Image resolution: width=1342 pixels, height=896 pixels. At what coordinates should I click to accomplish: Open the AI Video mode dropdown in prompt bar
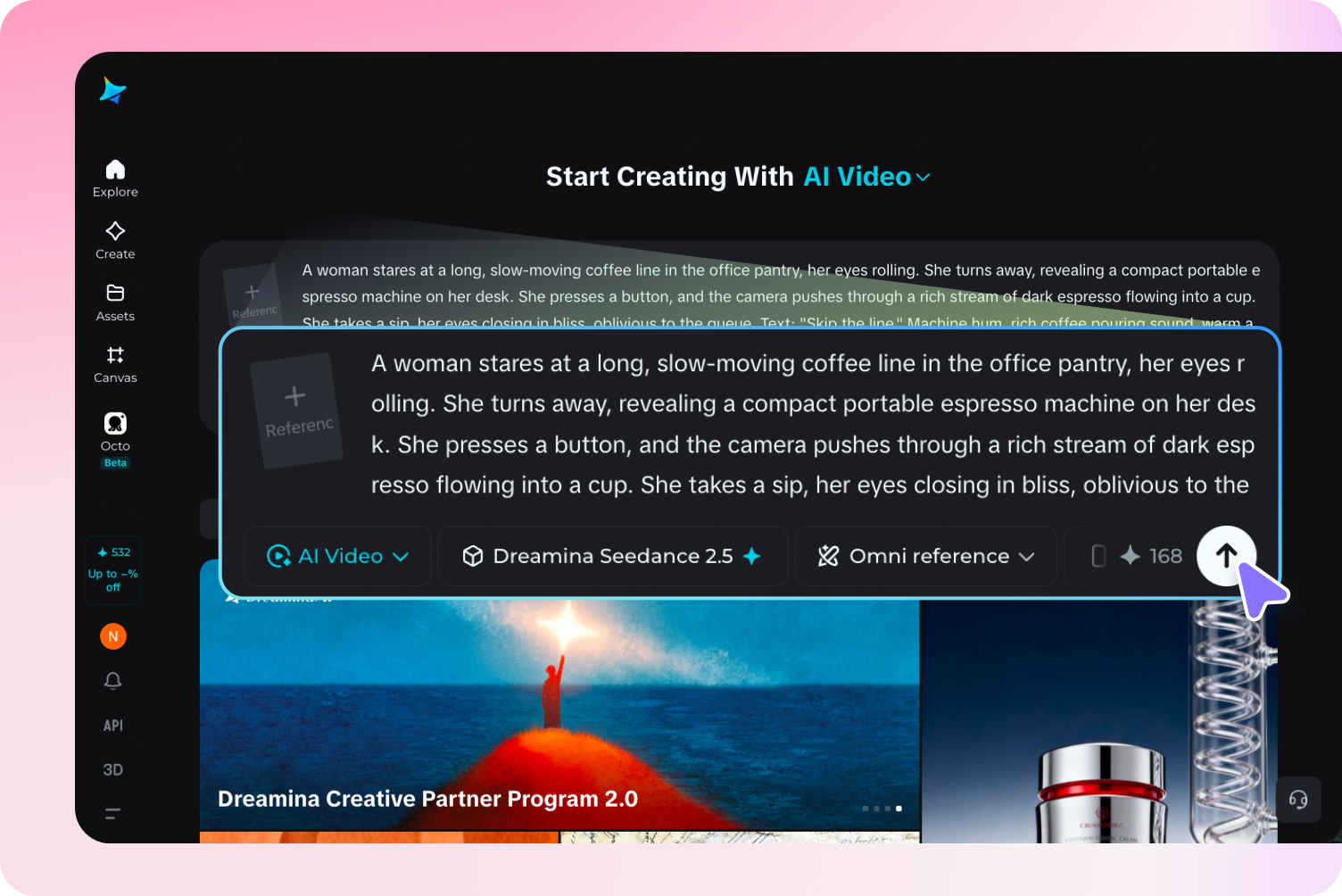(337, 556)
